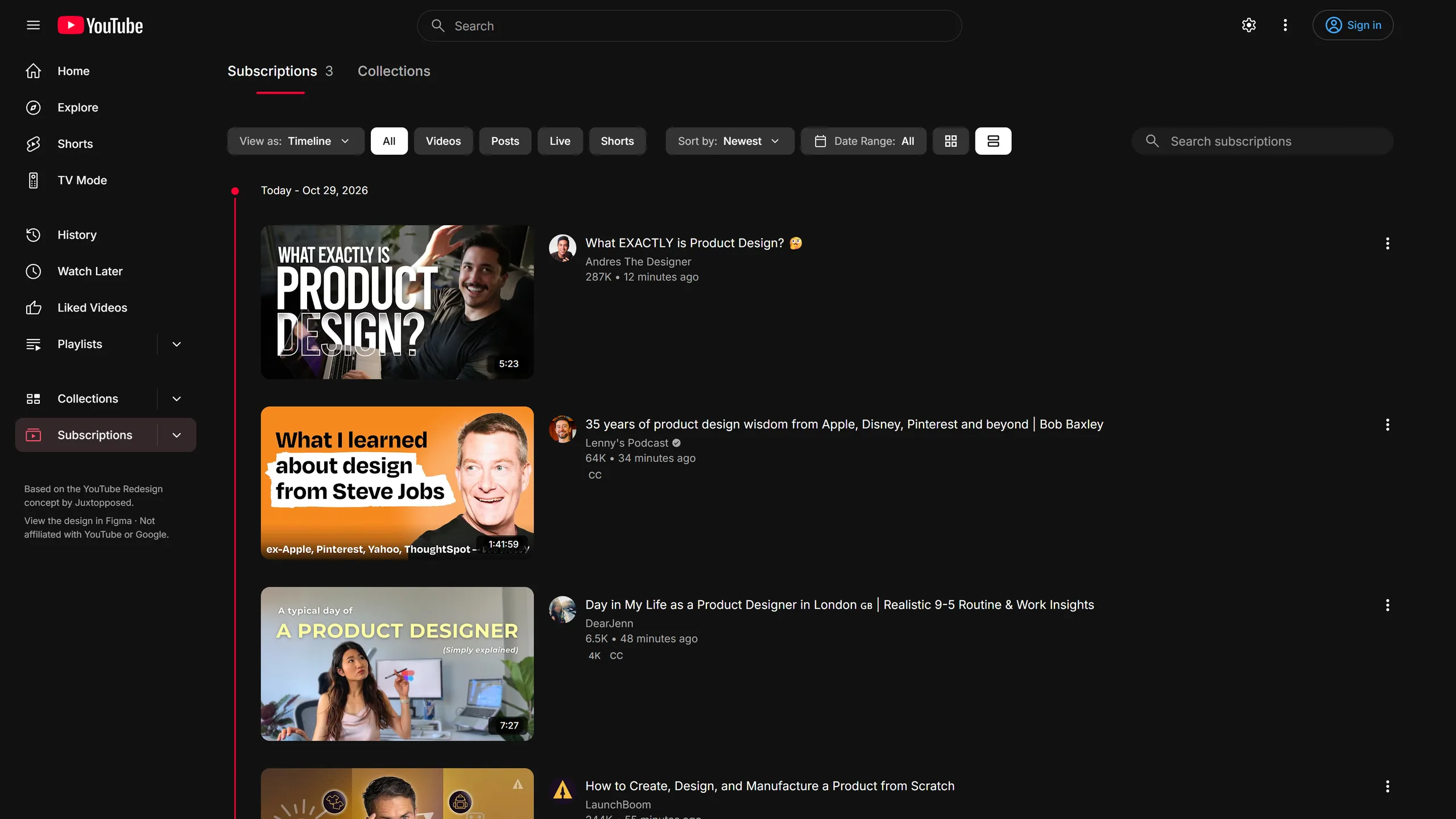The height and width of the screenshot is (819, 1456).
Task: Select the Subscriptions tab
Action: [x=280, y=72]
